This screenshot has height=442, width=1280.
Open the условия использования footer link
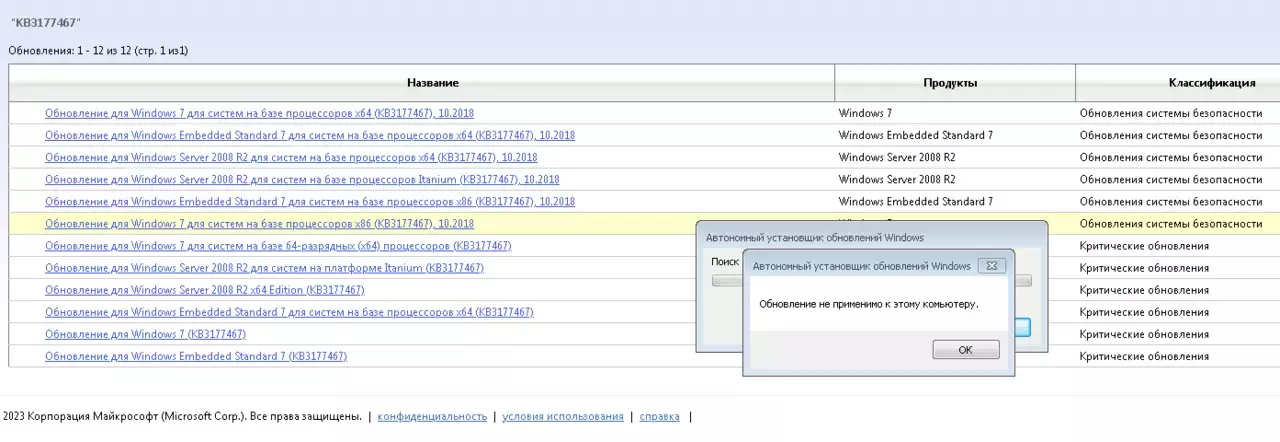[563, 416]
